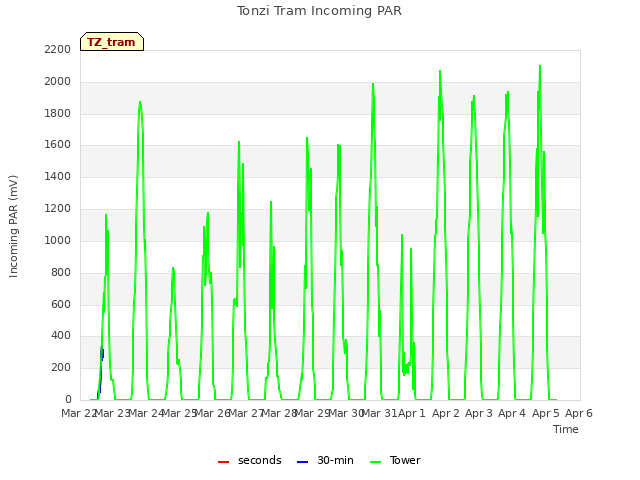Image resolution: width=640 pixels, height=480 pixels.
Task: Click the Incoming PAR (mV) axis label
Action: click(13, 227)
